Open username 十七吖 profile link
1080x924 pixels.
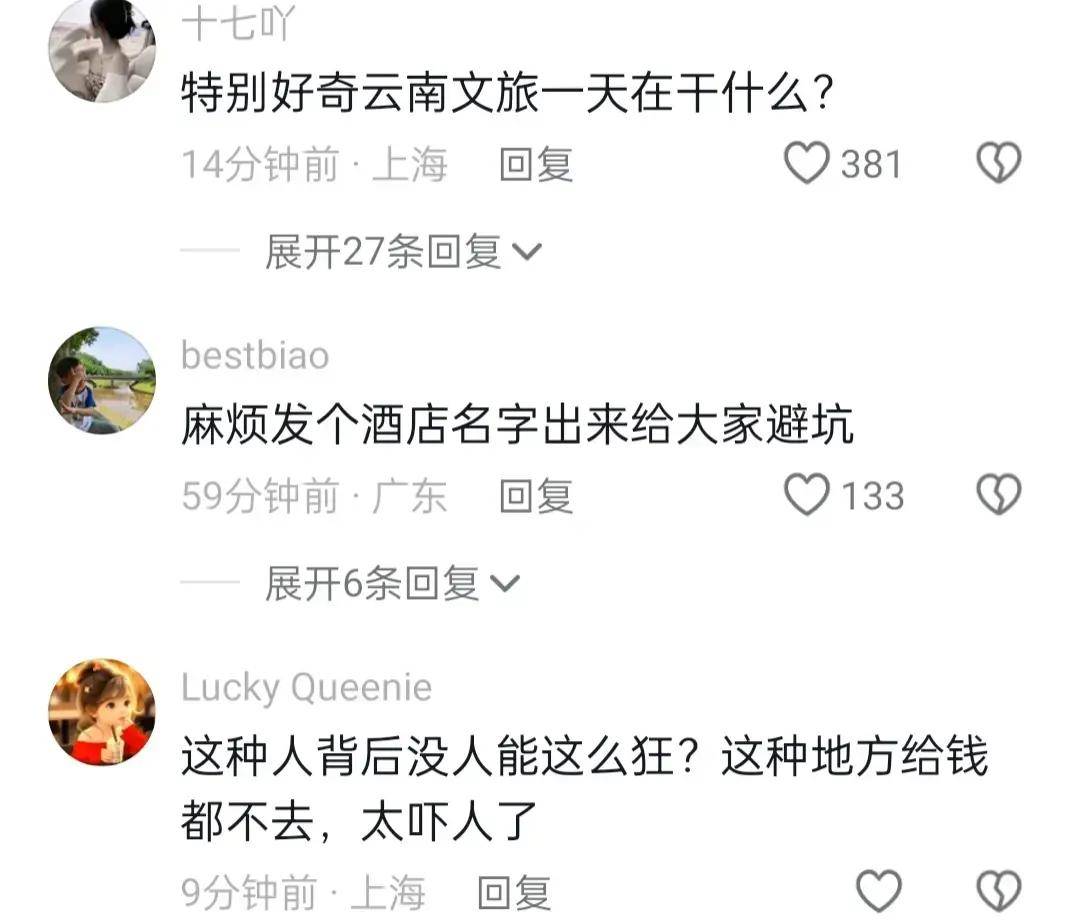point(238,23)
